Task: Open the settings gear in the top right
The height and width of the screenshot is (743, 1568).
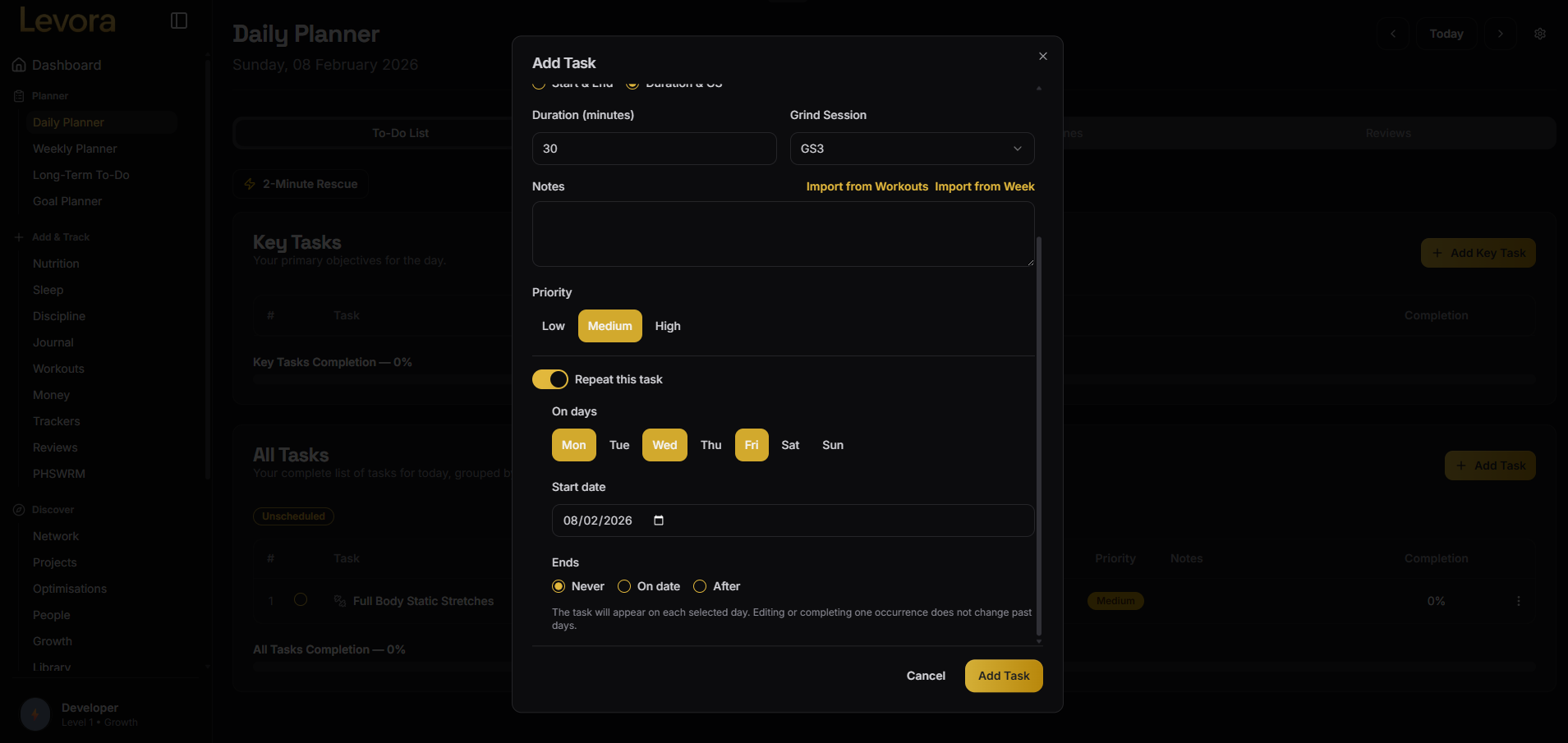Action: coord(1540,34)
